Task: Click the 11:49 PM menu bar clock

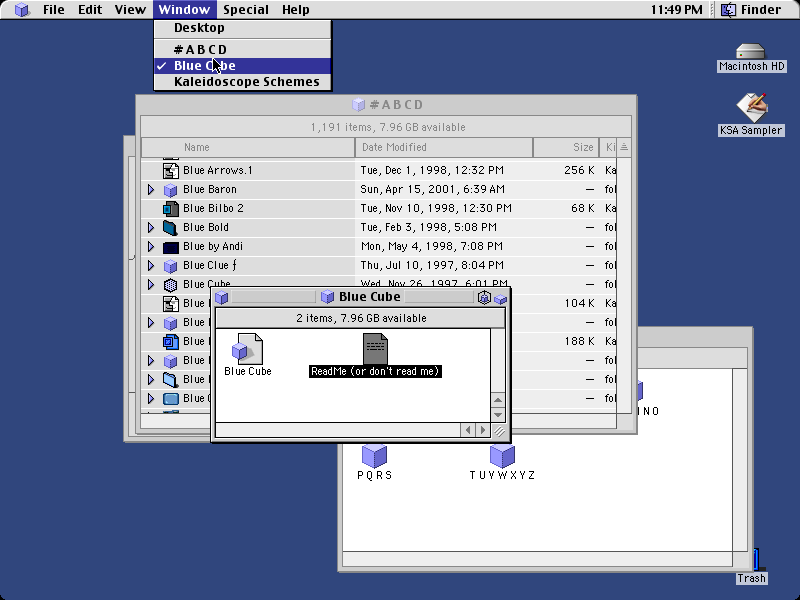Action: click(676, 10)
